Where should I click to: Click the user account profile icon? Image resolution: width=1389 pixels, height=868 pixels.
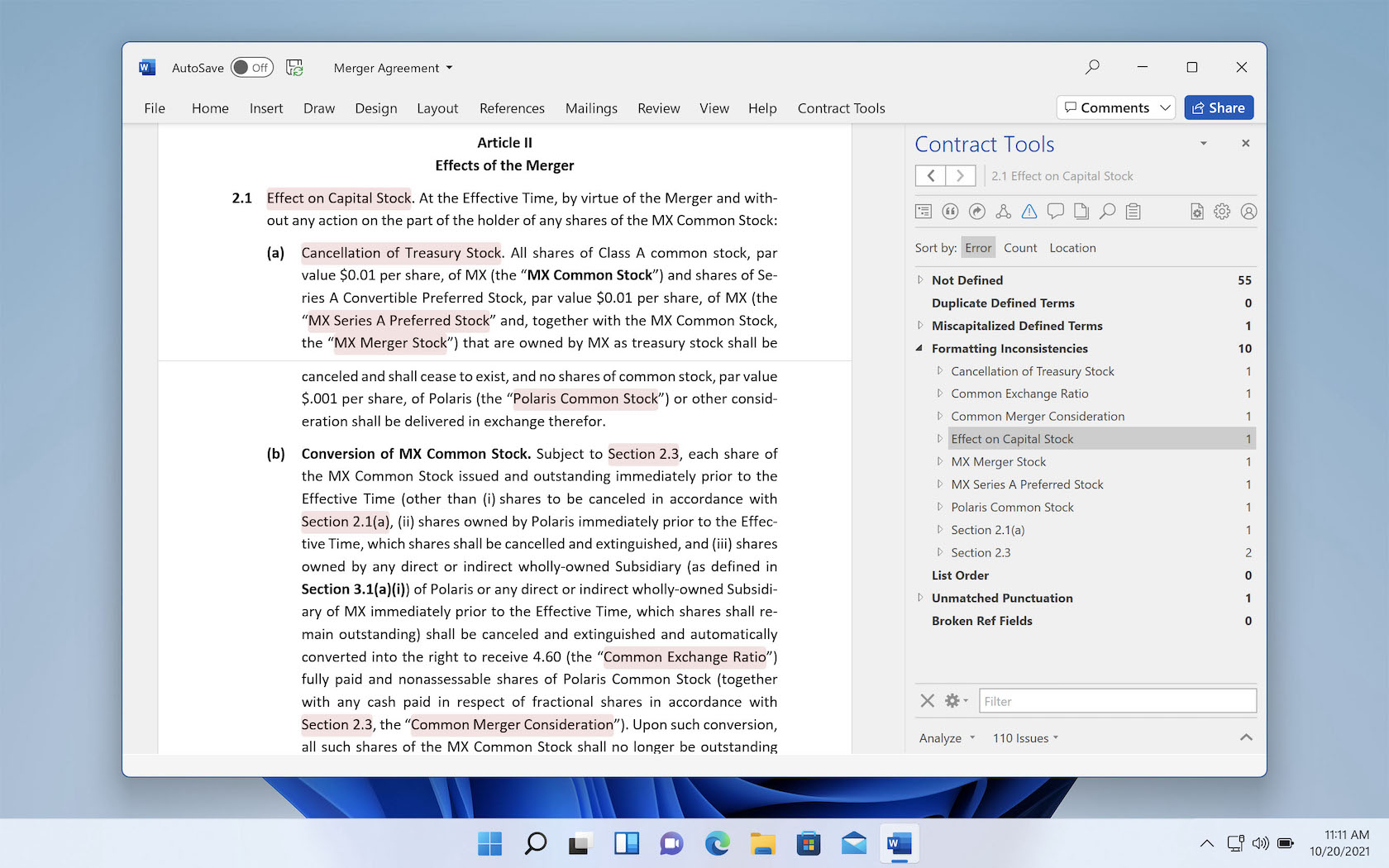tap(1248, 212)
